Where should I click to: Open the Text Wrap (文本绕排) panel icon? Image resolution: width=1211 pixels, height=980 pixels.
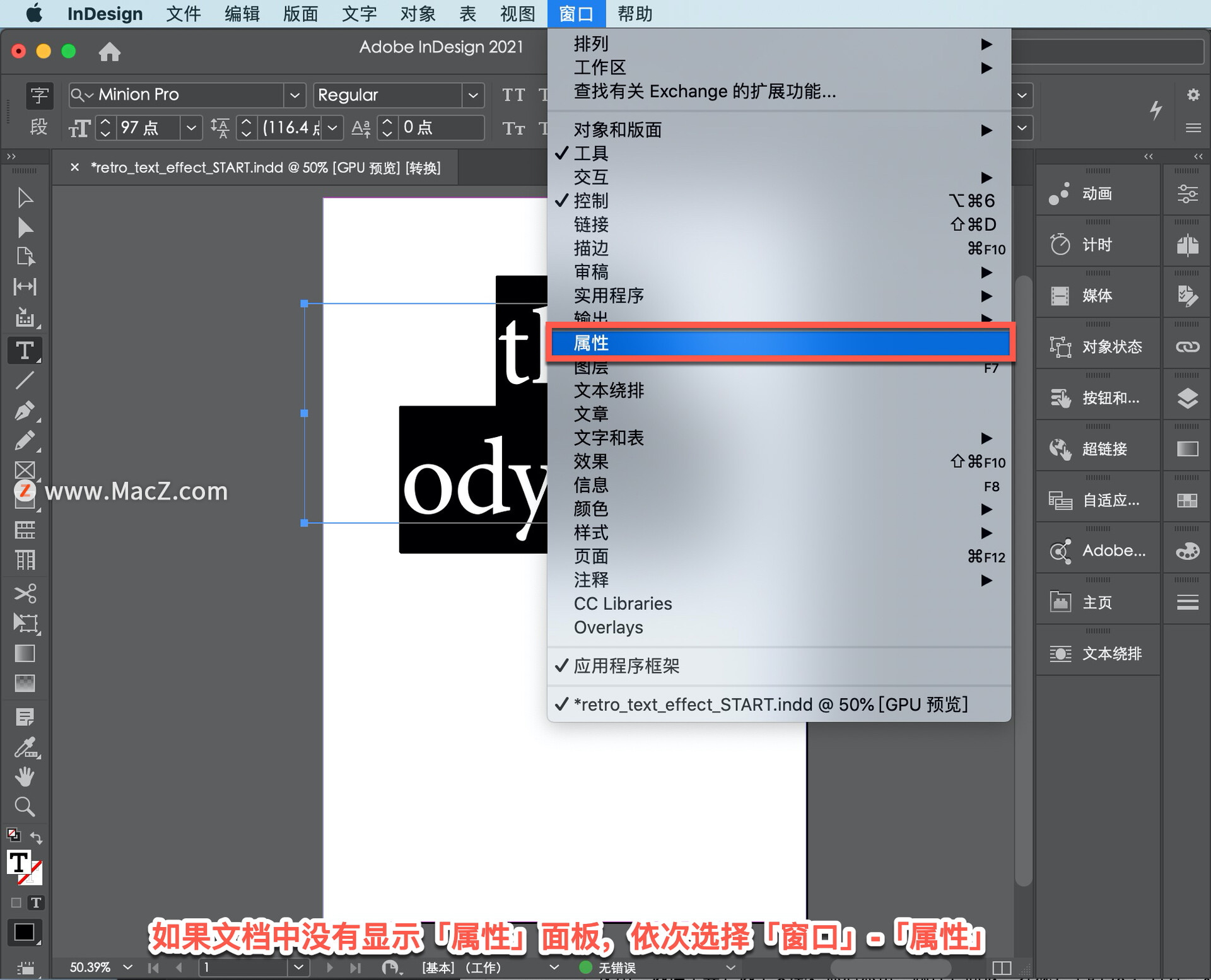1061,653
